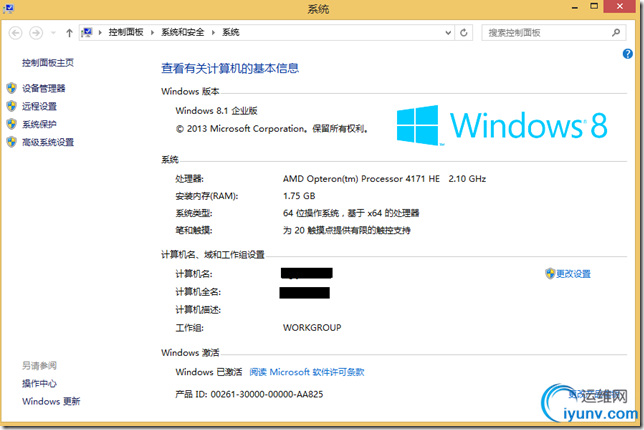The width and height of the screenshot is (644, 430).
Task: Go up one level with up arrow
Action: point(69,33)
